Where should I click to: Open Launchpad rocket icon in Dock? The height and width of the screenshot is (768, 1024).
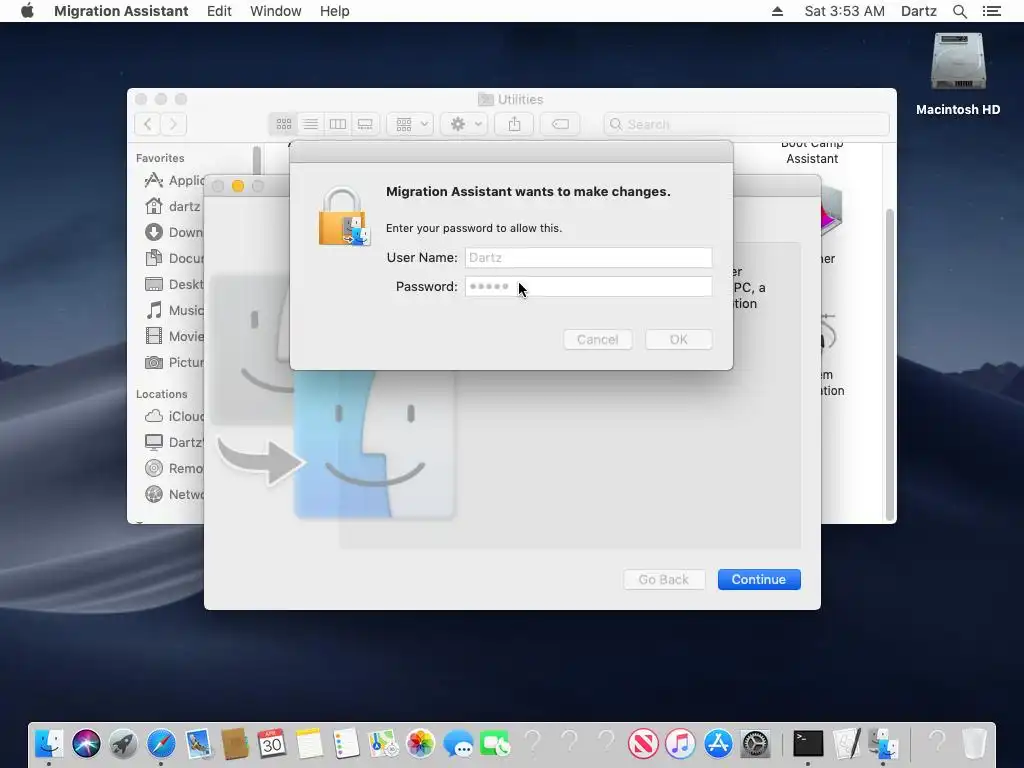pyautogui.click(x=123, y=743)
